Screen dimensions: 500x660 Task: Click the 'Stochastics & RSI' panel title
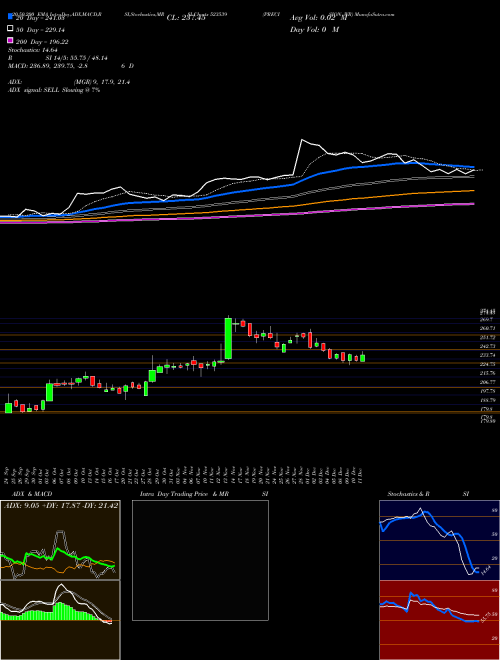coord(428,494)
